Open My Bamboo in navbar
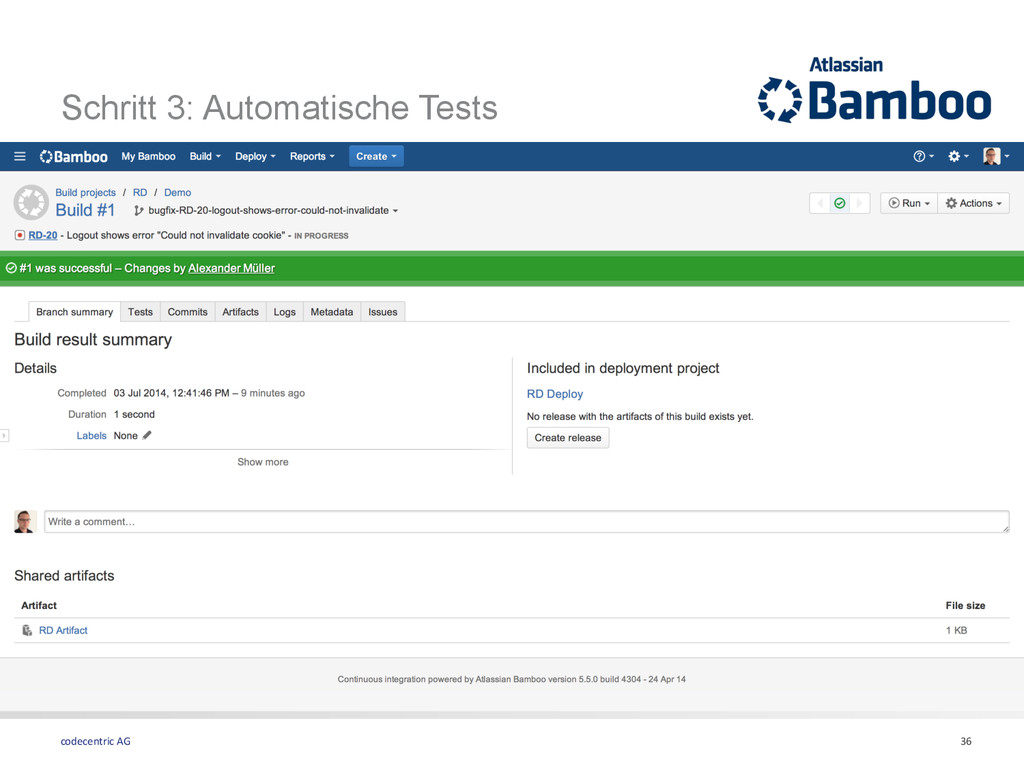This screenshot has width=1024, height=768. [148, 157]
